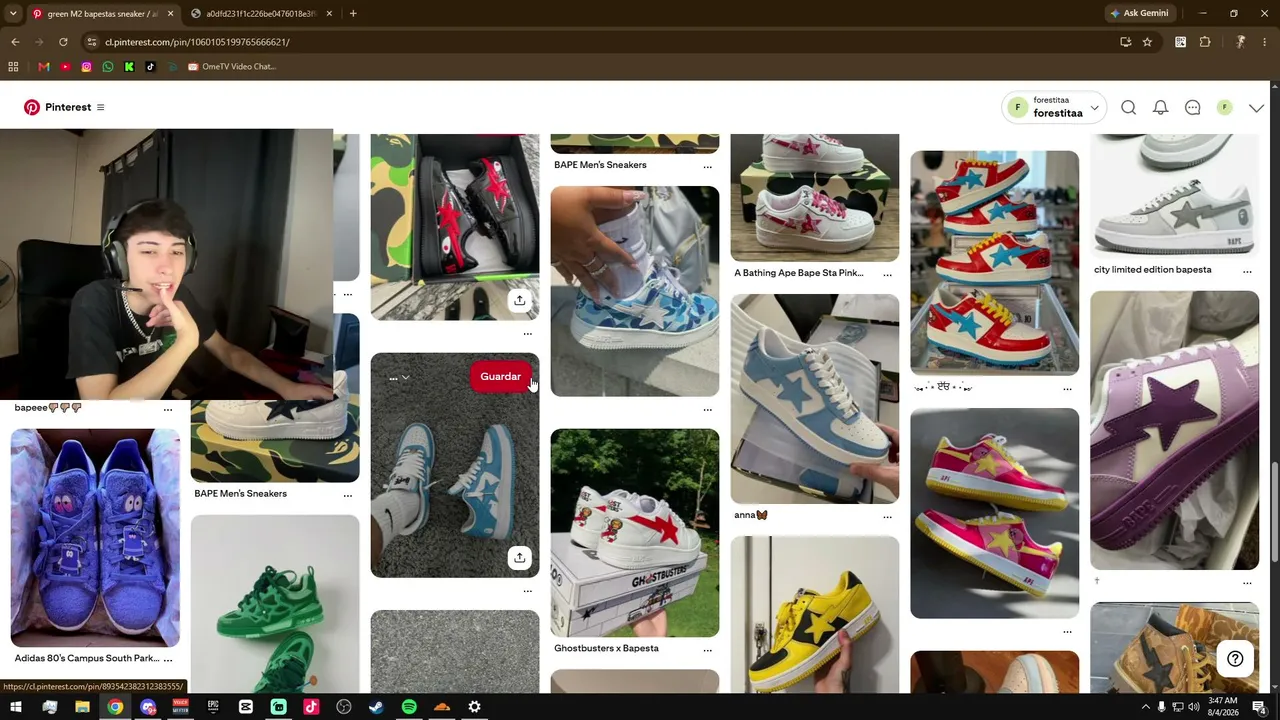
Task: Open more options for Ghostbusters x Bapesta pin
Action: [x=707, y=649]
